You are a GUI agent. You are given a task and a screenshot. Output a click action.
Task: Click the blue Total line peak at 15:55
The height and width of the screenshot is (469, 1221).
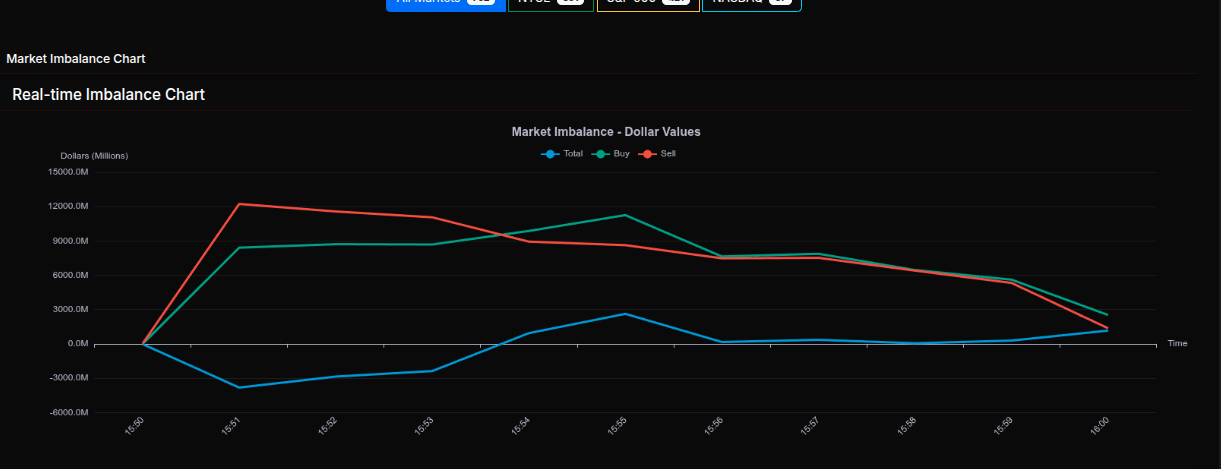[624, 314]
